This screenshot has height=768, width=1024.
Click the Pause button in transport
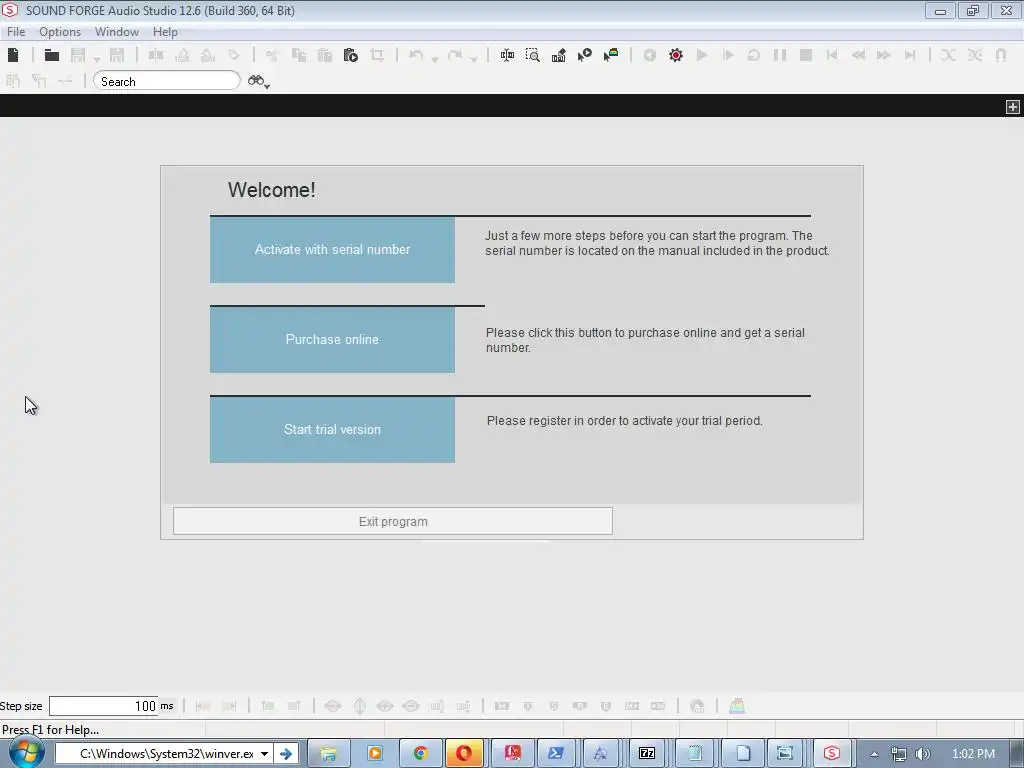[780, 55]
